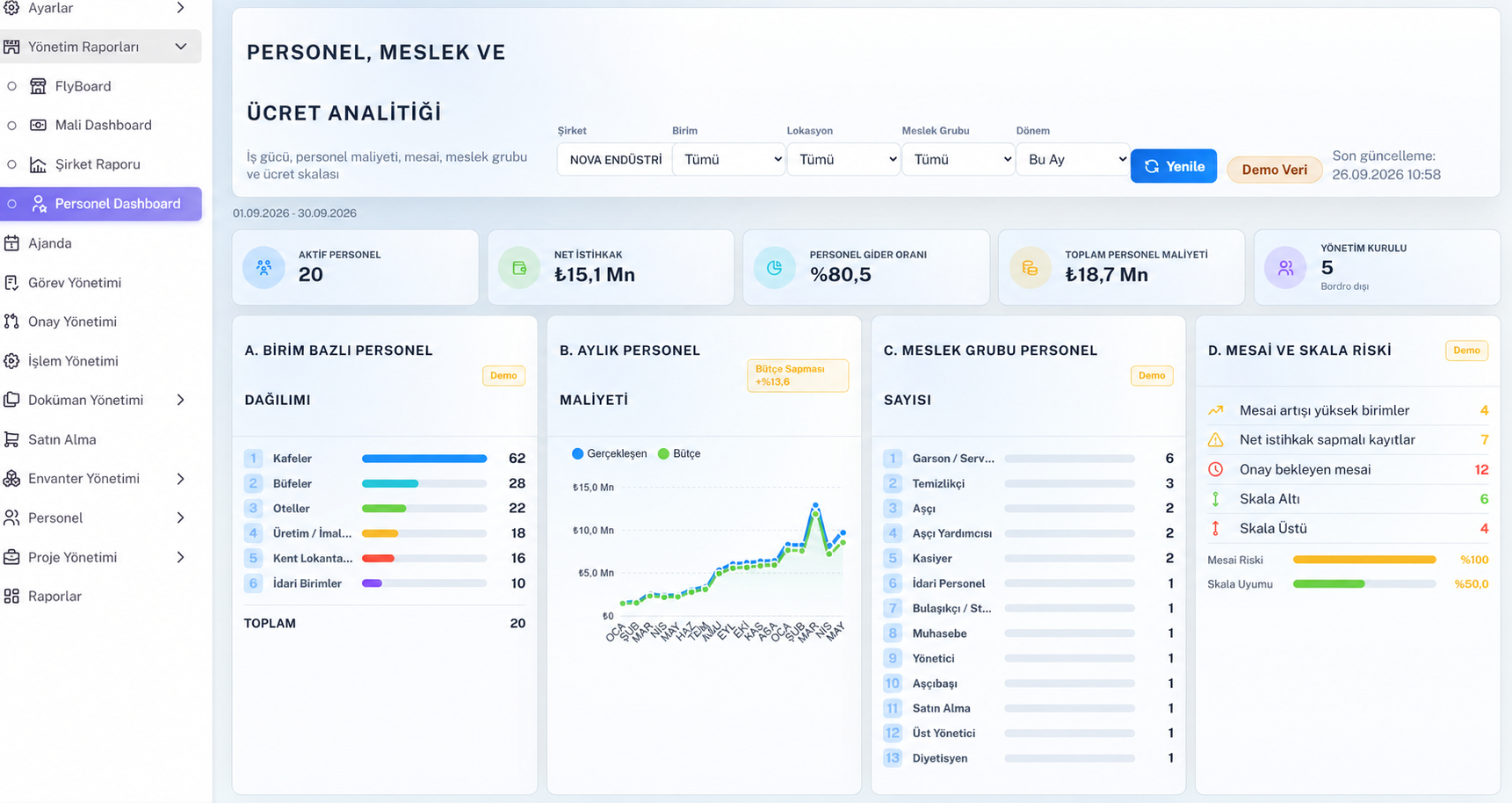Click the Personel Gider Oranı pie icon
This screenshot has width=1512, height=803.
(x=775, y=268)
